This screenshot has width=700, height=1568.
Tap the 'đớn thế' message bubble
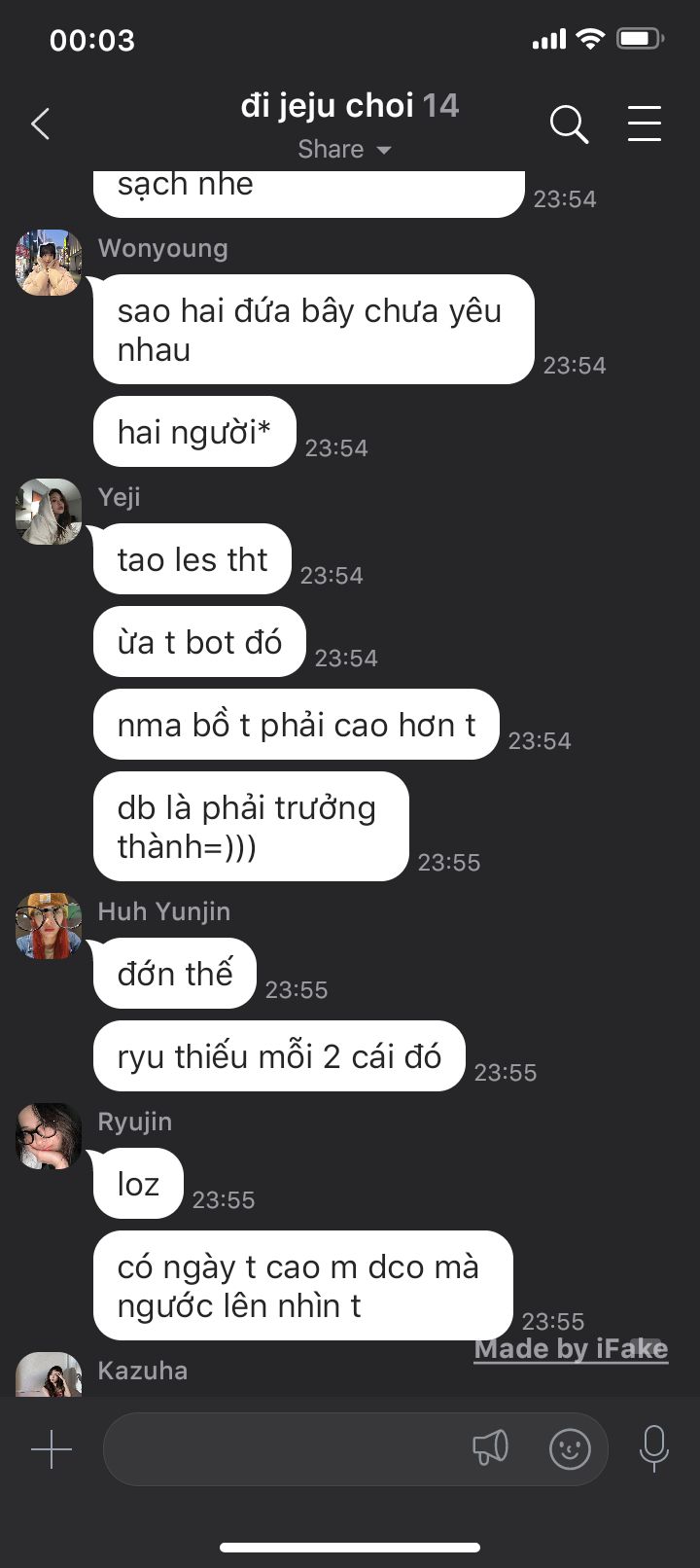point(175,974)
